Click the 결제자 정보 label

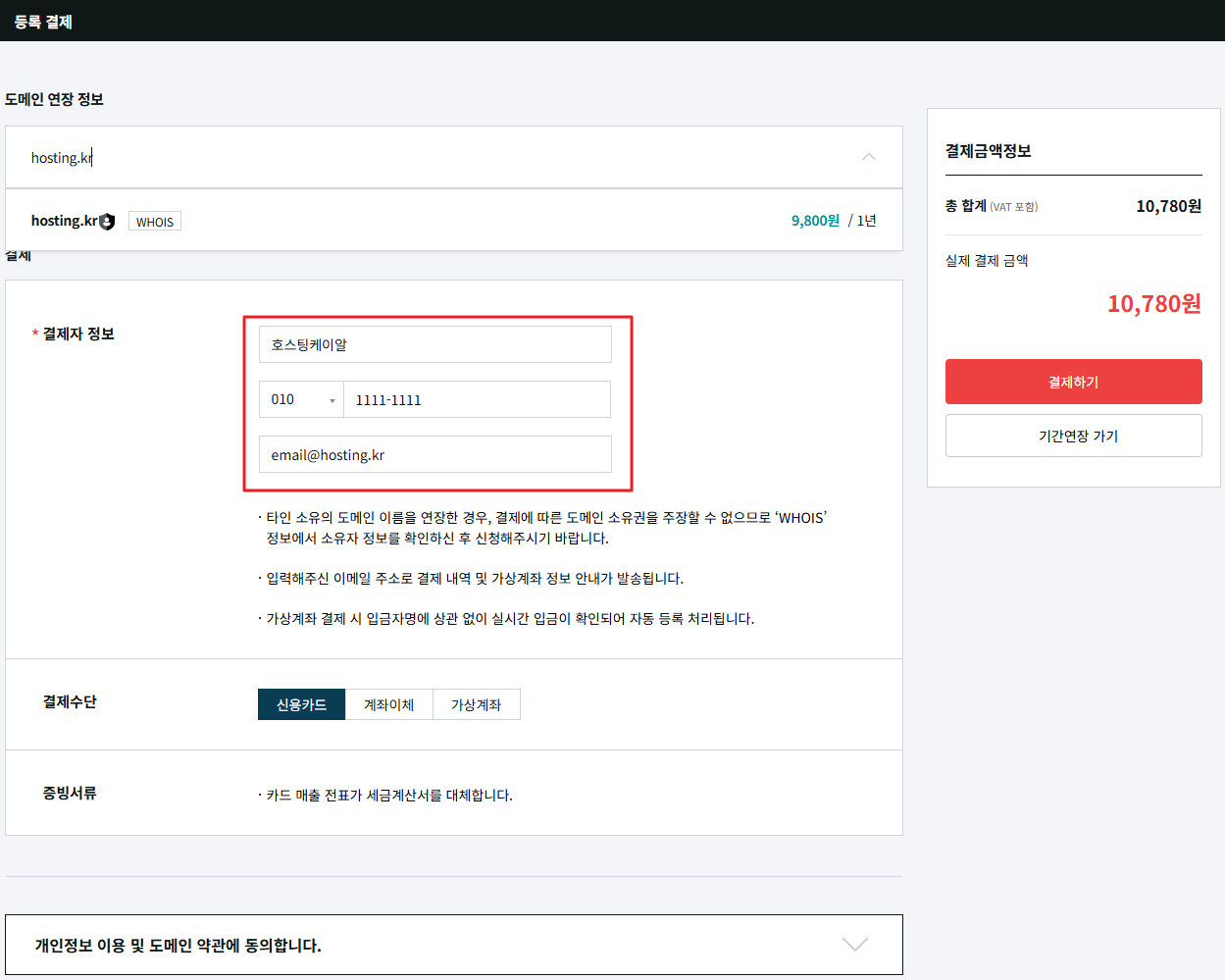pos(78,334)
